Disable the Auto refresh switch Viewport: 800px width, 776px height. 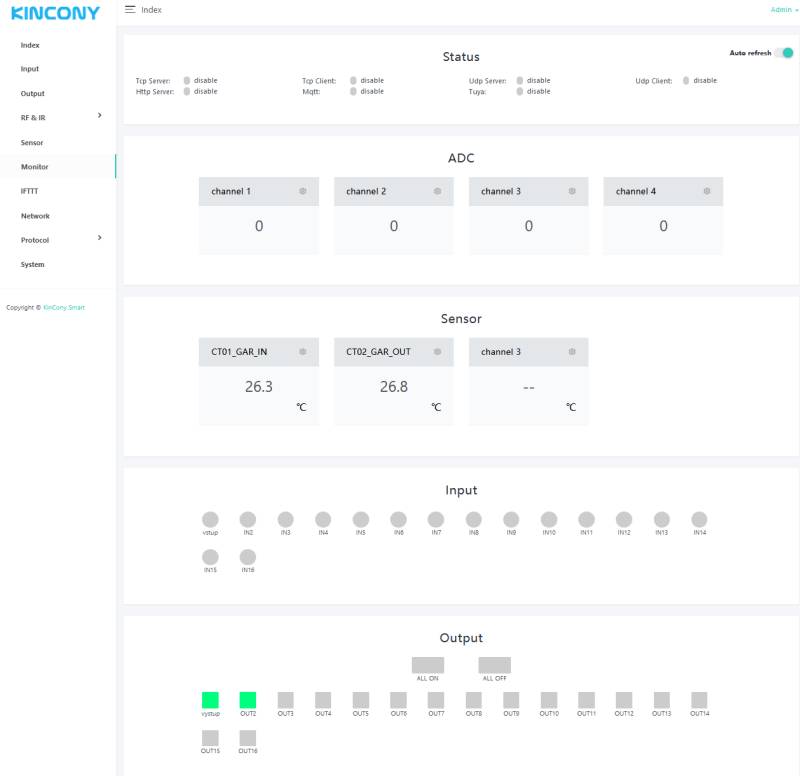784,53
